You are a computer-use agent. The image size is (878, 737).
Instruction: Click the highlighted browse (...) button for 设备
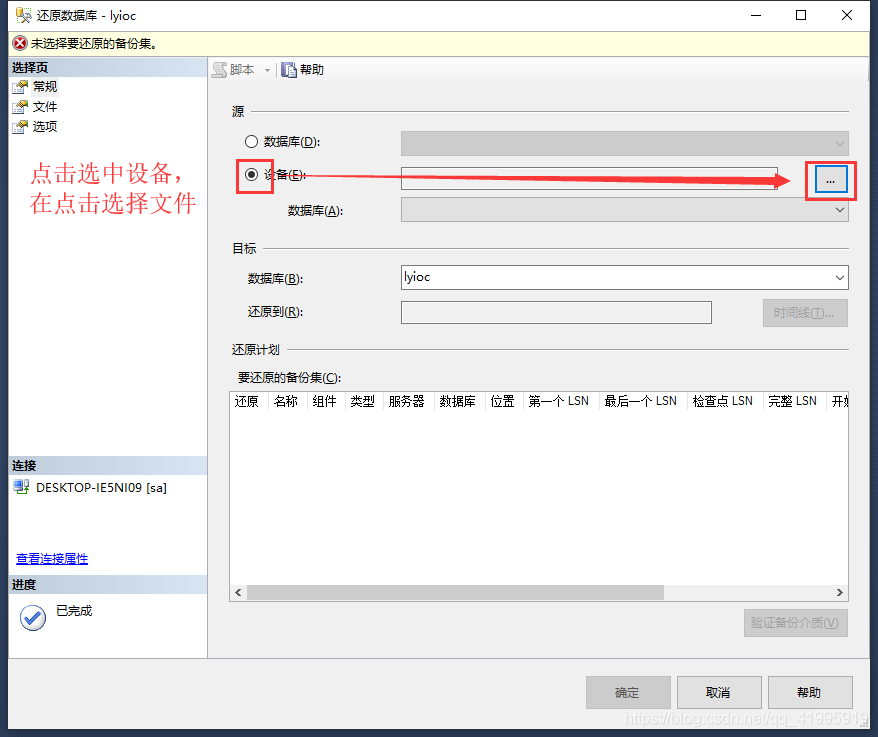(829, 180)
